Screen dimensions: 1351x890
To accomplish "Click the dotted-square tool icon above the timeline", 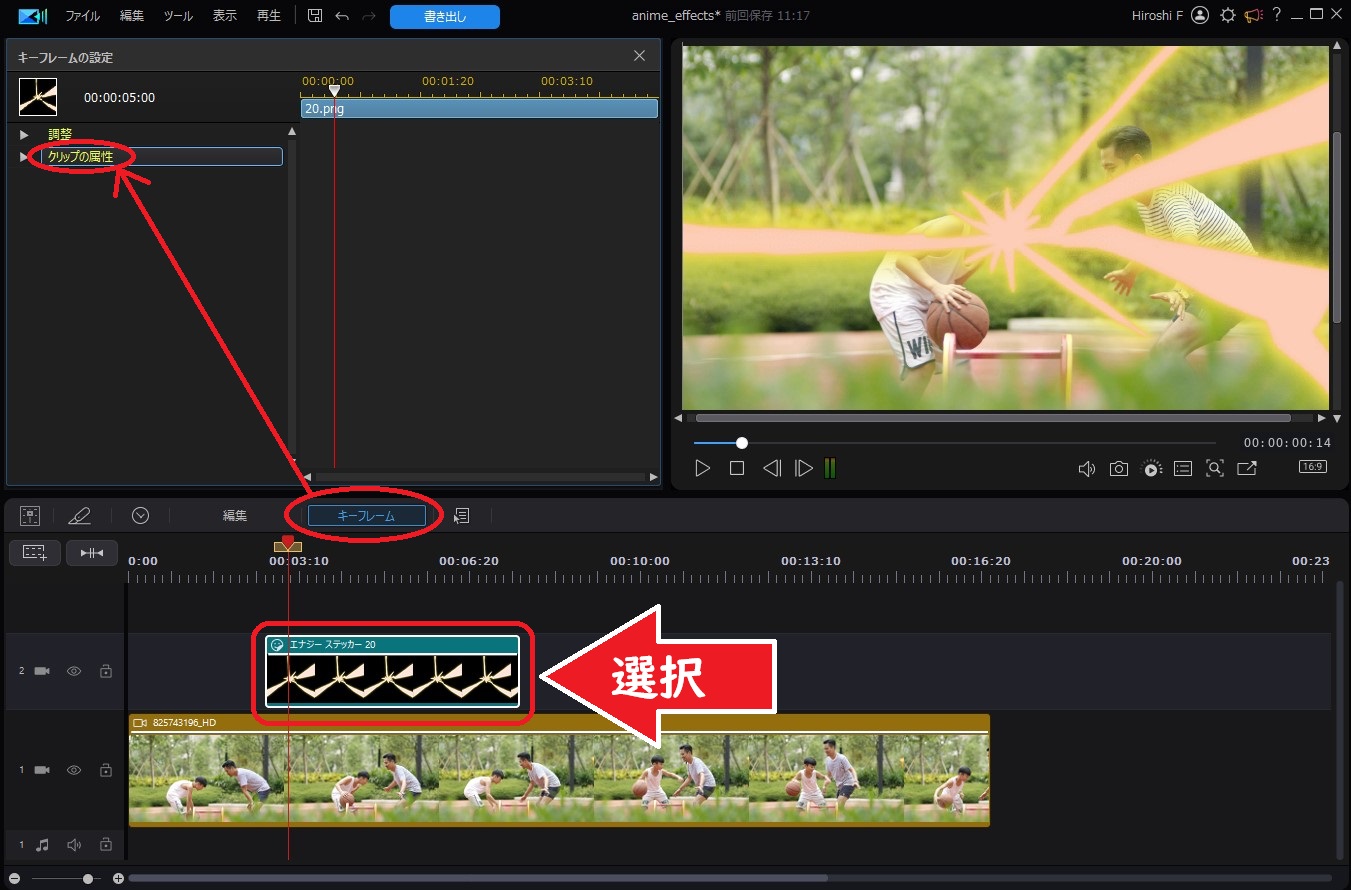I will click(30, 515).
